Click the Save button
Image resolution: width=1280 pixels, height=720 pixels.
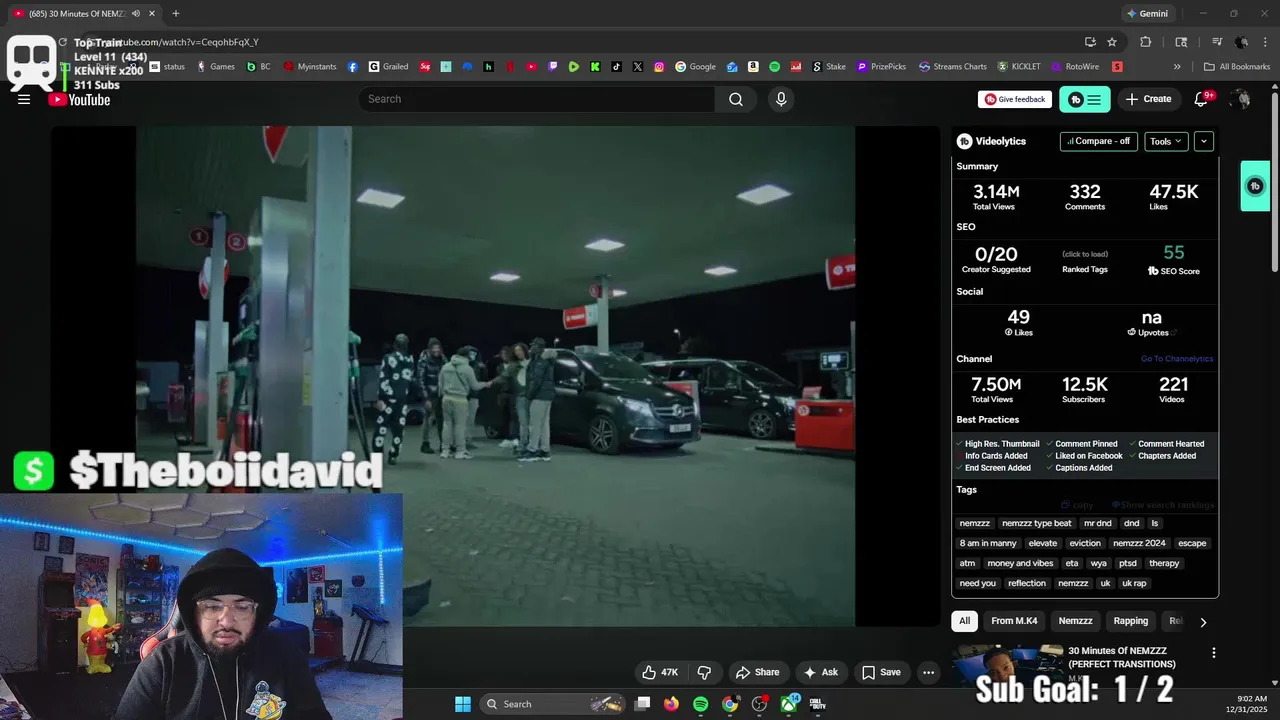pyautogui.click(x=881, y=672)
